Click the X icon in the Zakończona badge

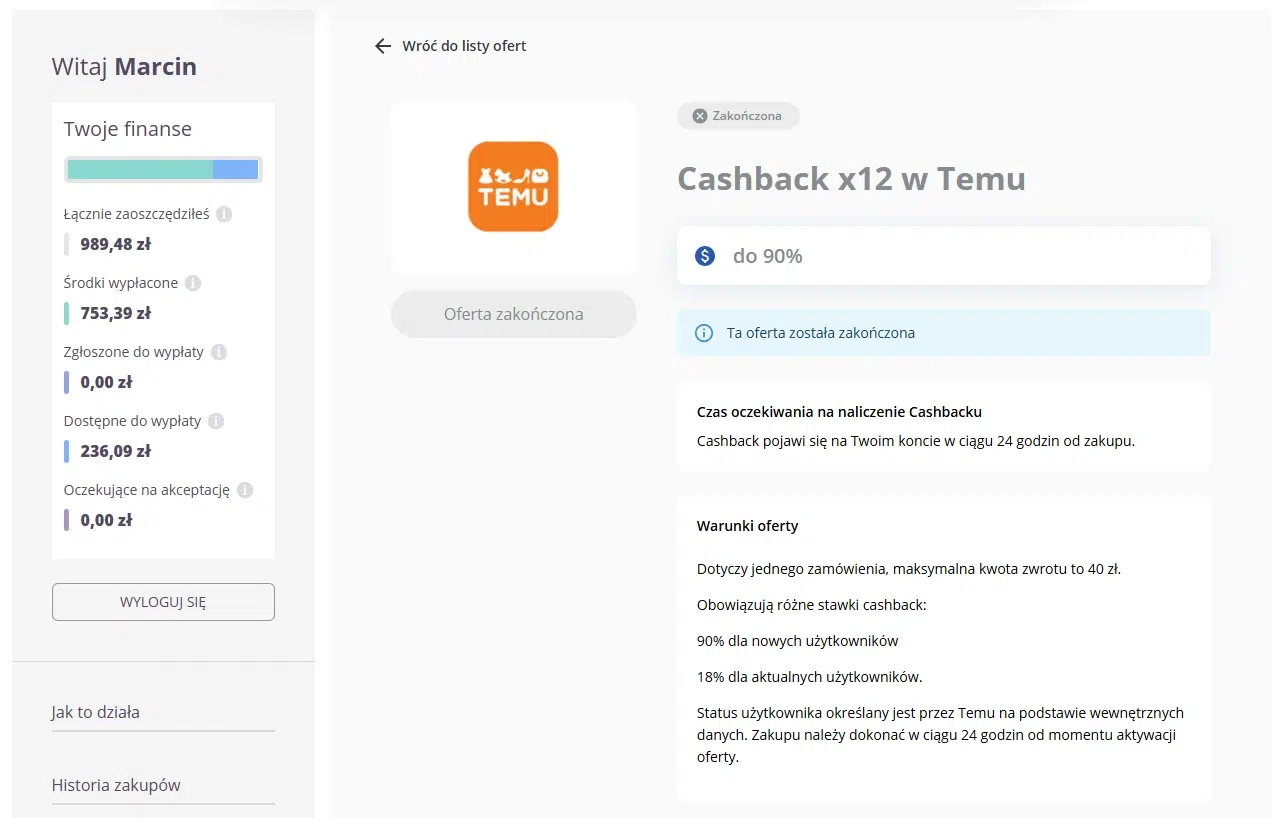[700, 115]
